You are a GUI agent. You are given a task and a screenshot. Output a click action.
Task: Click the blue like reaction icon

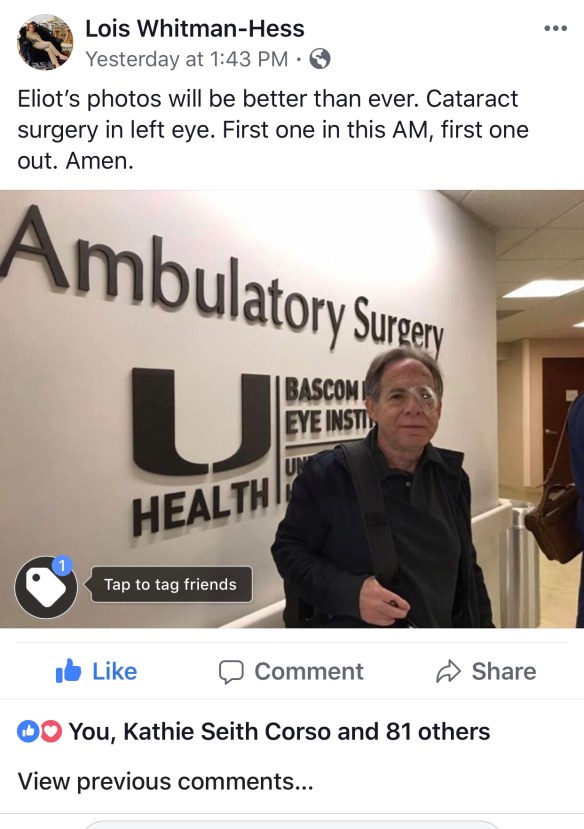[26, 731]
